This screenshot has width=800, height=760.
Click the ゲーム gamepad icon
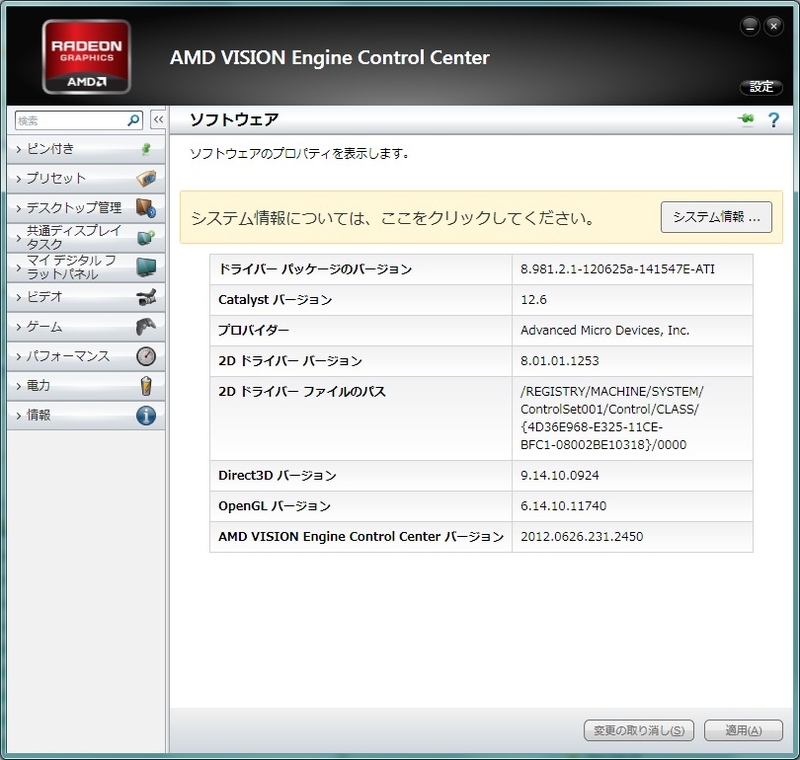pos(146,326)
